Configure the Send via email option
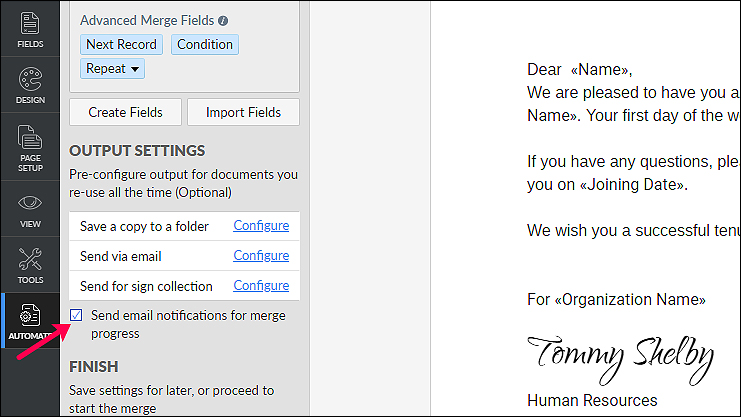Screen dimensions: 741x417 click(x=261, y=256)
